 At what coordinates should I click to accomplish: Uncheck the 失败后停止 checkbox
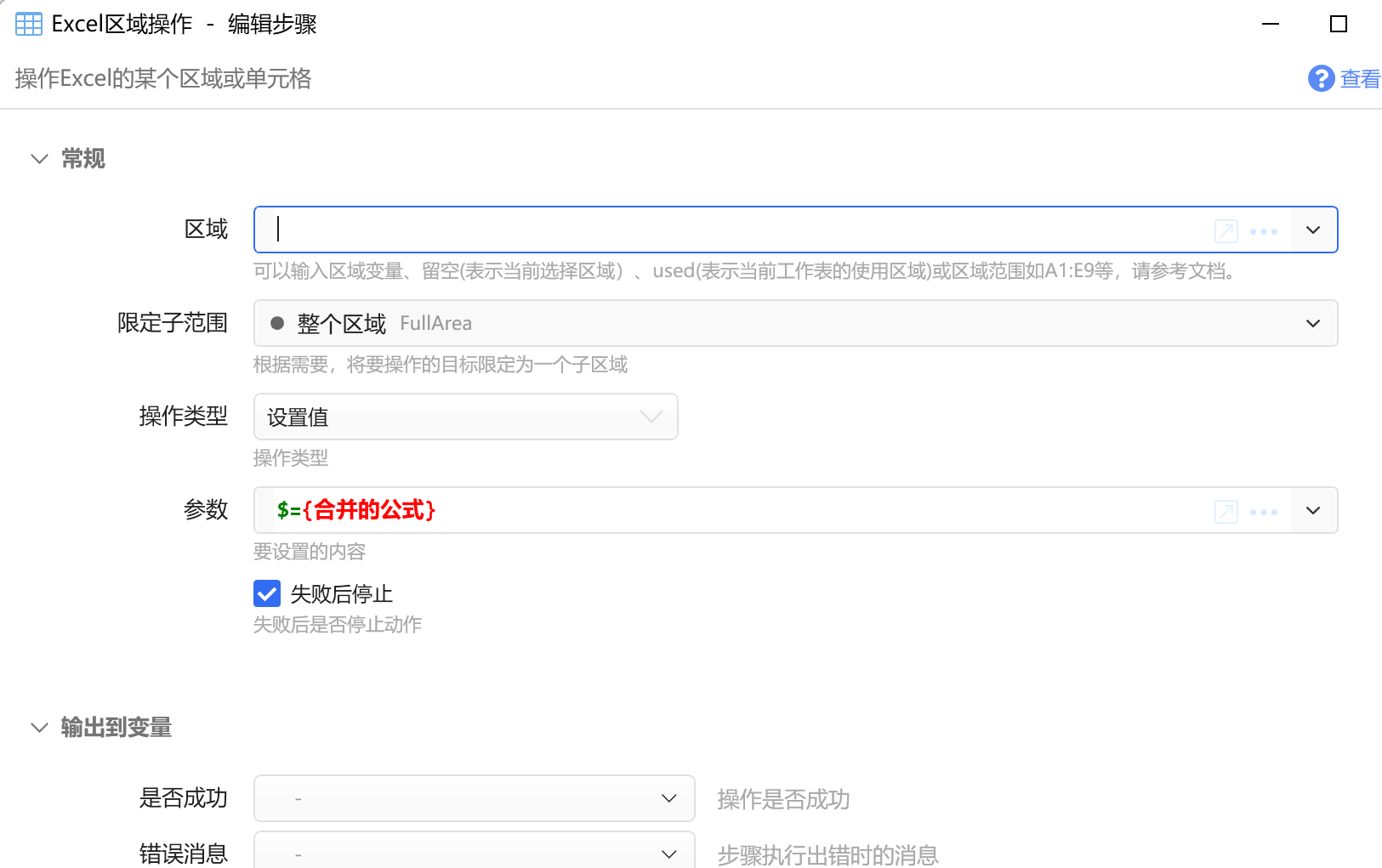[x=267, y=593]
